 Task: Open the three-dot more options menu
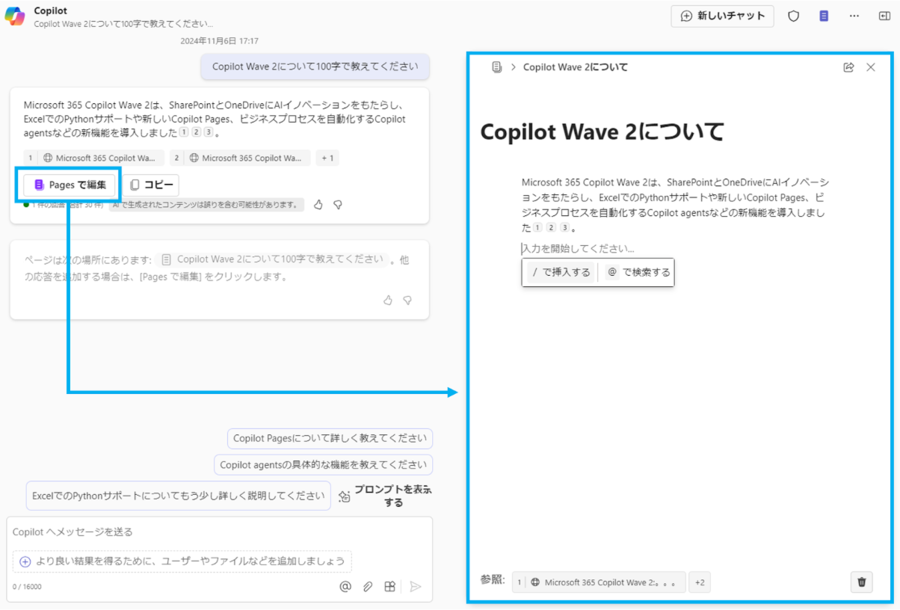(x=854, y=15)
